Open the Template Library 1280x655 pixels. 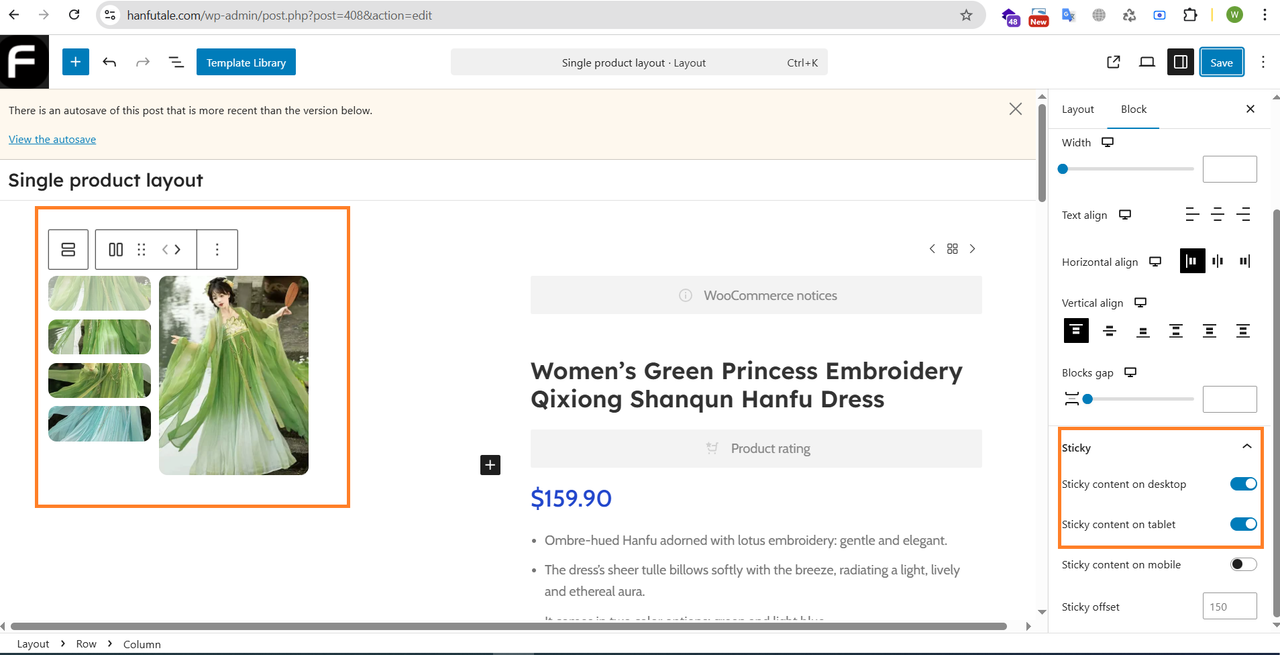tap(246, 62)
